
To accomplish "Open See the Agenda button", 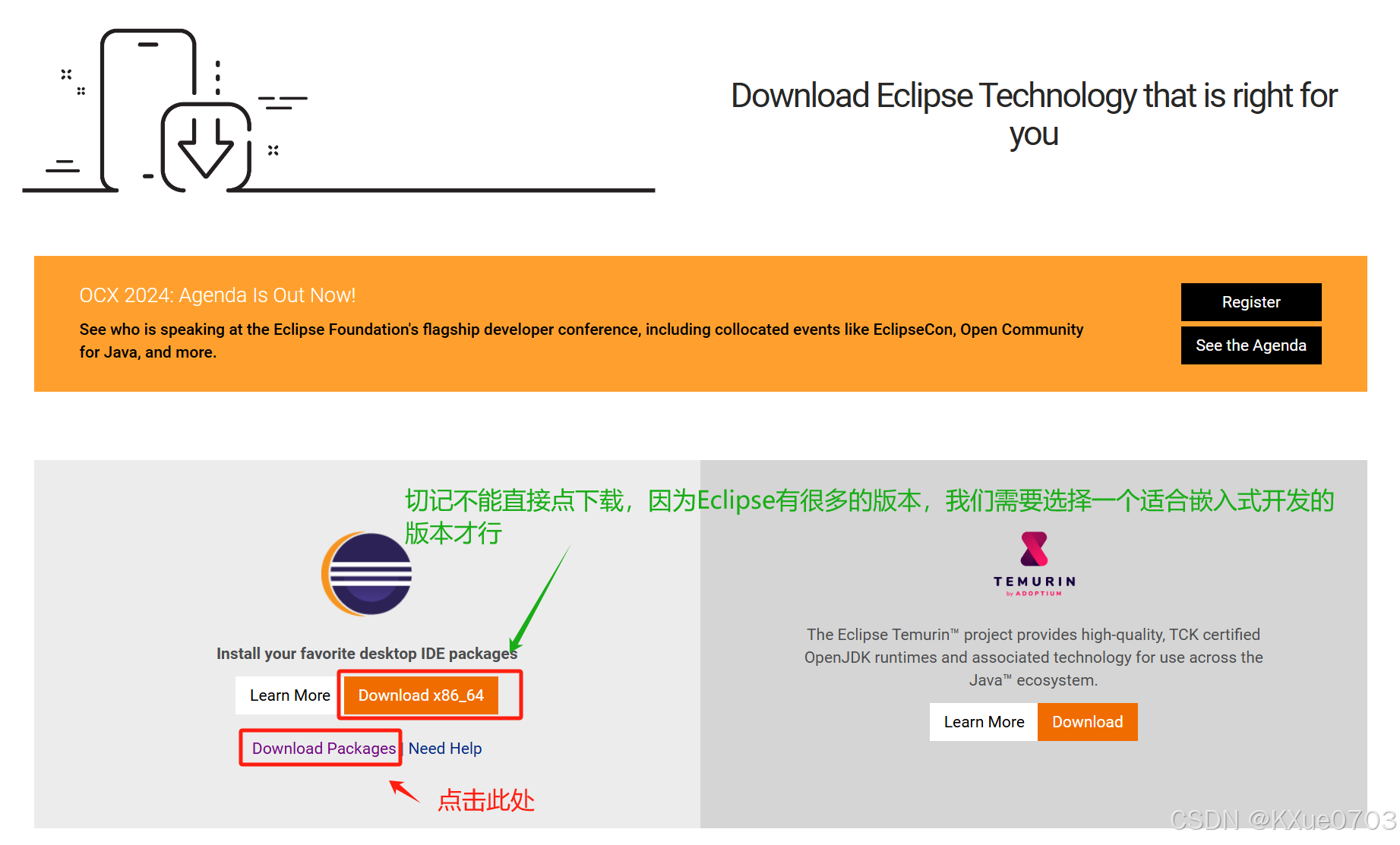I will click(1251, 345).
